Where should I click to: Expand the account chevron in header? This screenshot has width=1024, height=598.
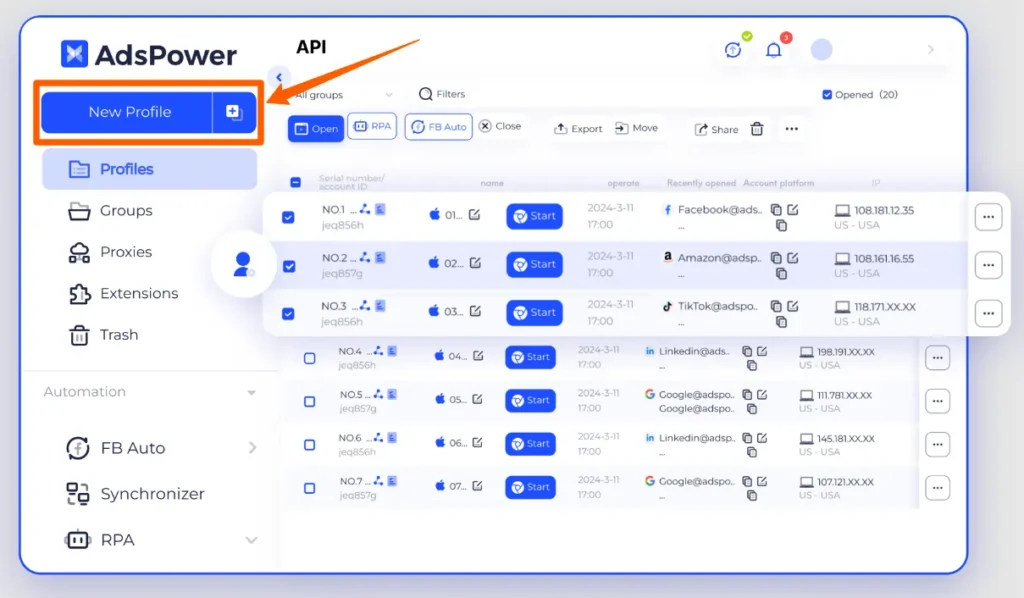click(x=931, y=50)
